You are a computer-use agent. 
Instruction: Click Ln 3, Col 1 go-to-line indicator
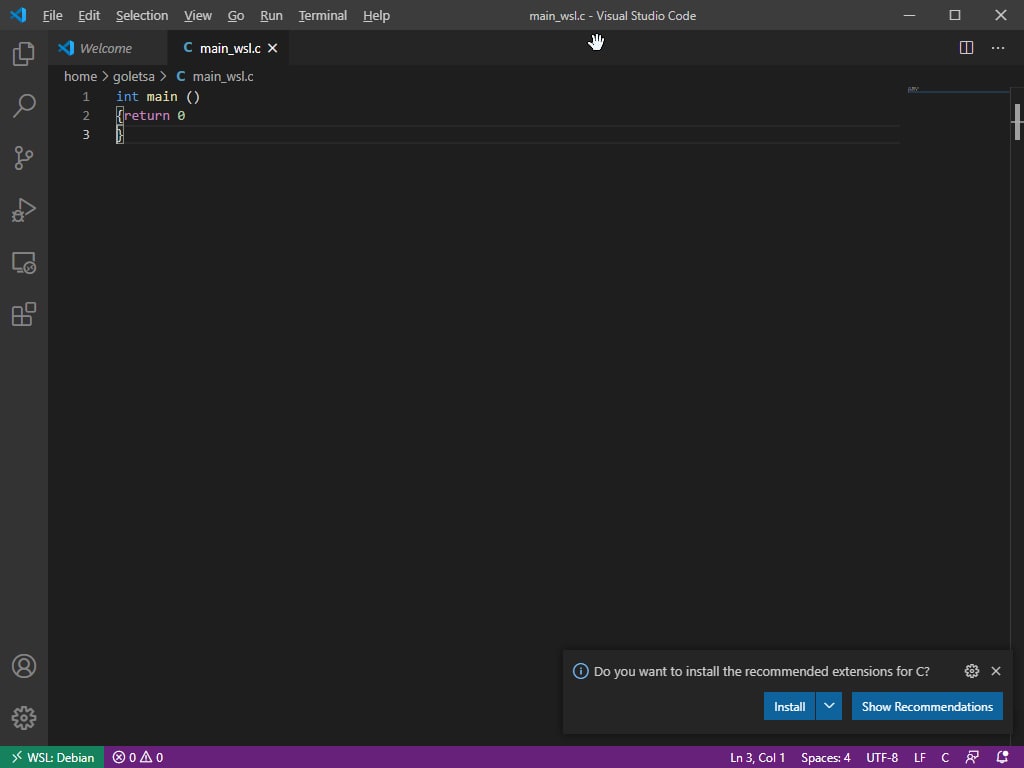pos(758,758)
